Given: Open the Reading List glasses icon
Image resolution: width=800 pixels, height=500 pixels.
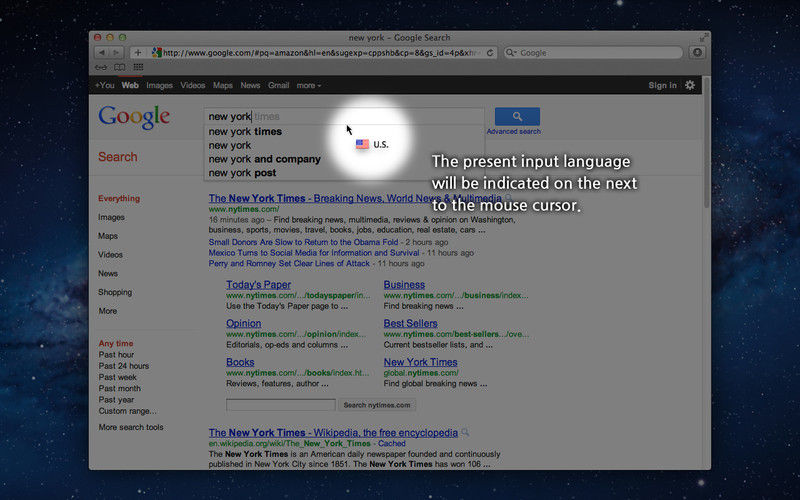Looking at the screenshot, I should [x=101, y=67].
